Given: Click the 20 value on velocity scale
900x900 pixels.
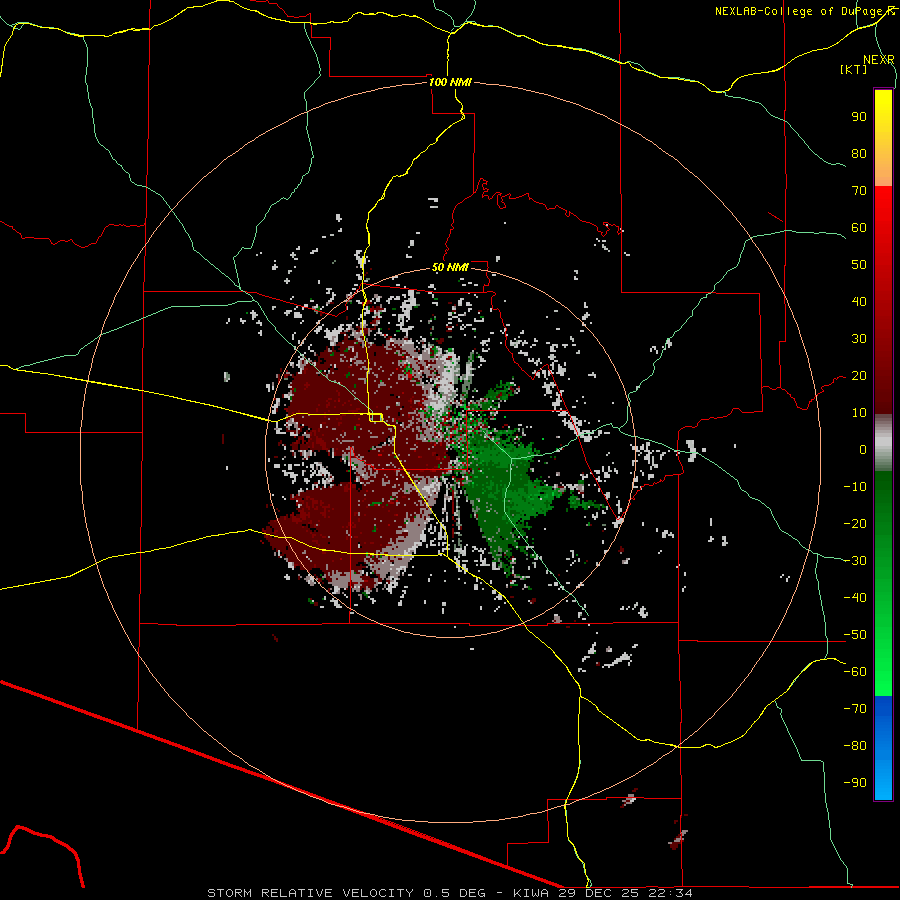Looking at the screenshot, I should point(859,375).
